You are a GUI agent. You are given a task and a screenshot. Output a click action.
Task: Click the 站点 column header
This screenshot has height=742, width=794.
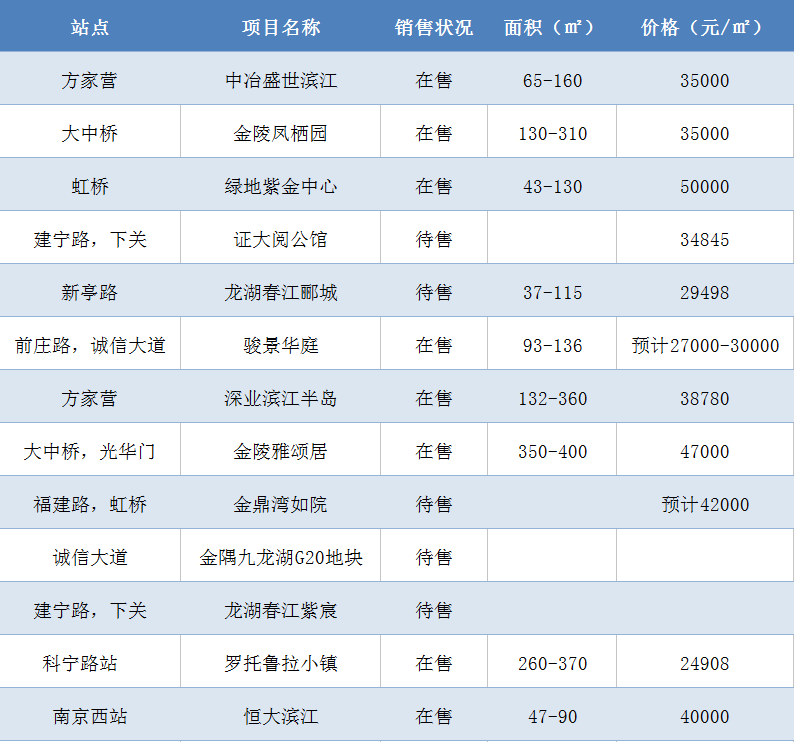coord(90,27)
